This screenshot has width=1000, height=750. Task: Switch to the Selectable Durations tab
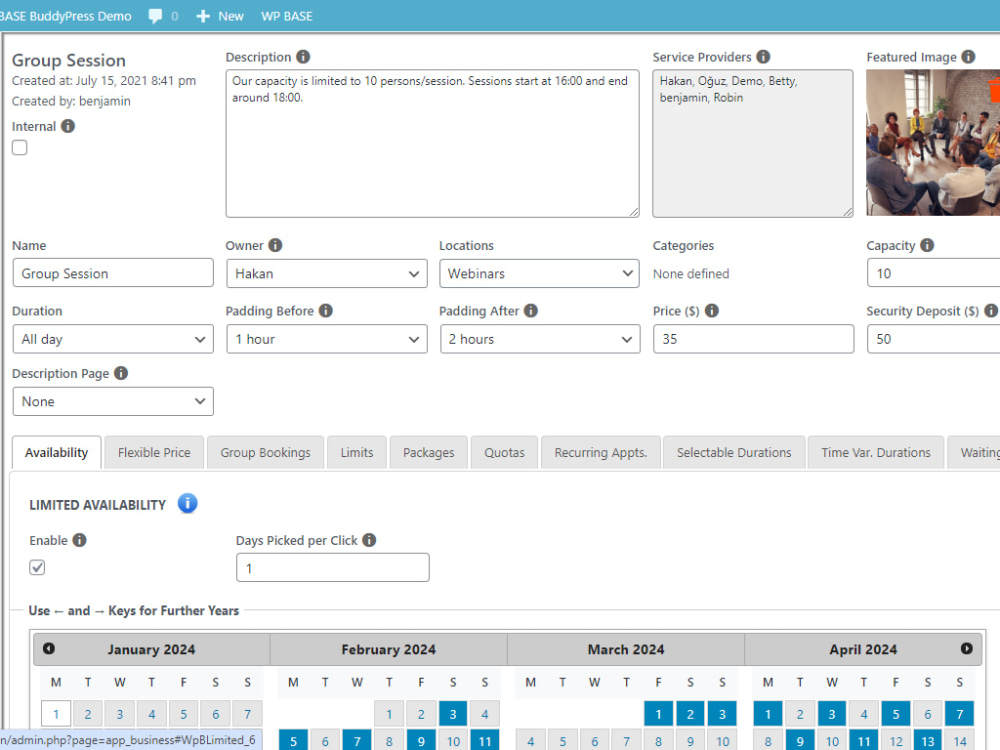(x=733, y=453)
